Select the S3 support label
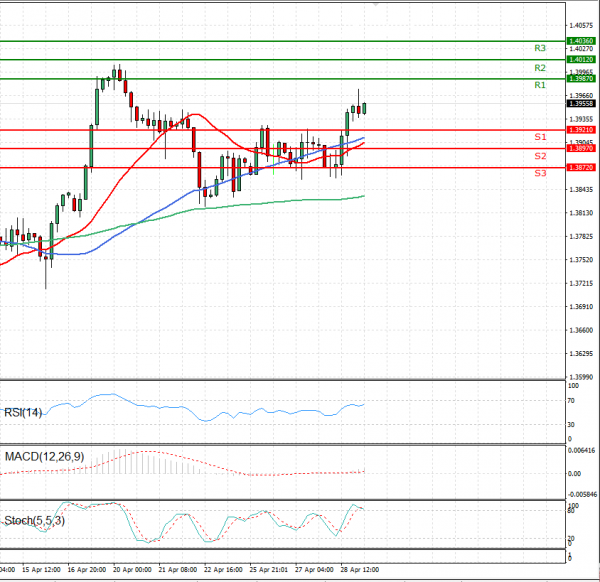Screen dimensions: 600x582 (x=539, y=173)
